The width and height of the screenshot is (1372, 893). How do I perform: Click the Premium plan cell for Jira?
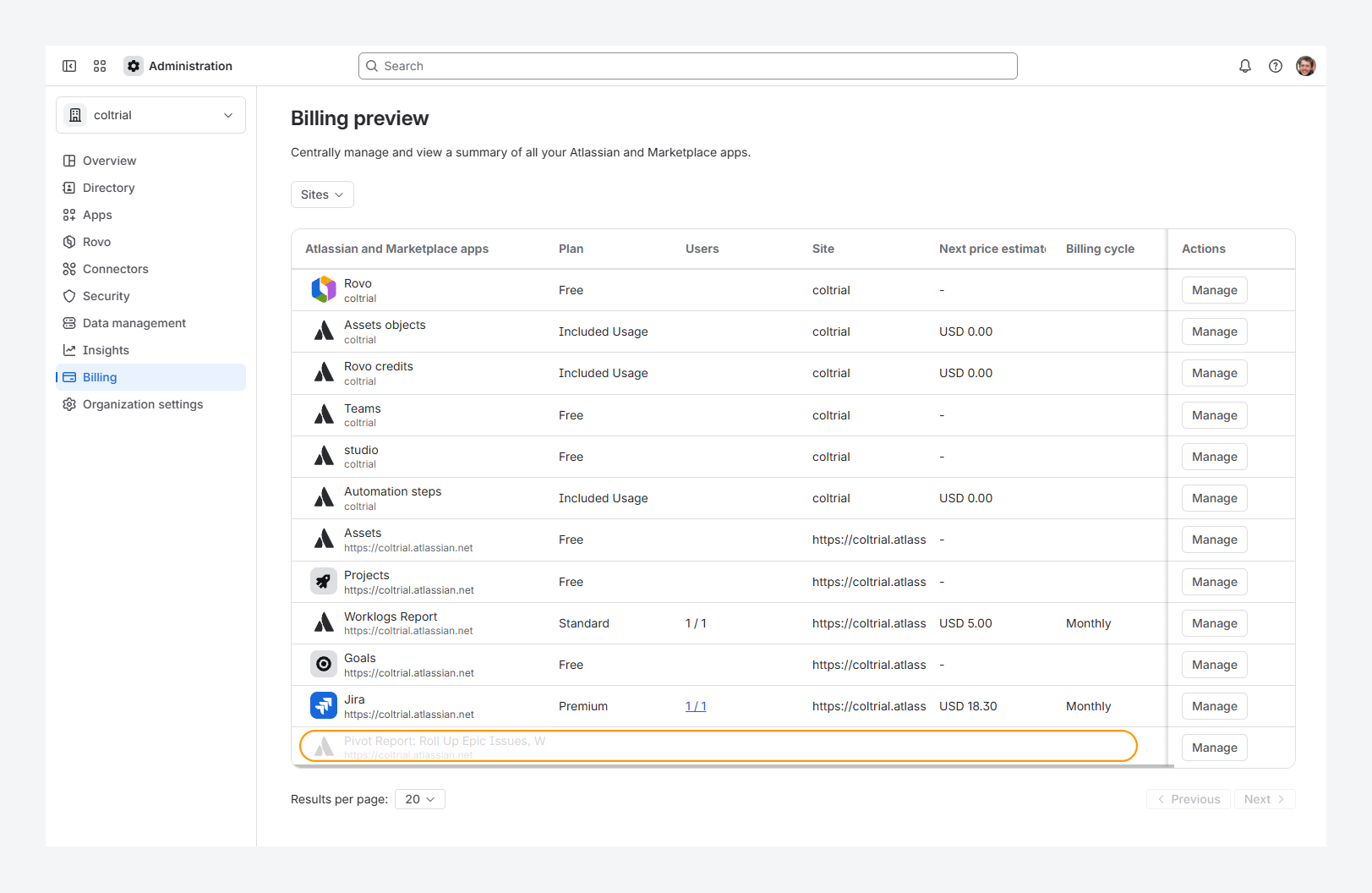[x=583, y=706]
